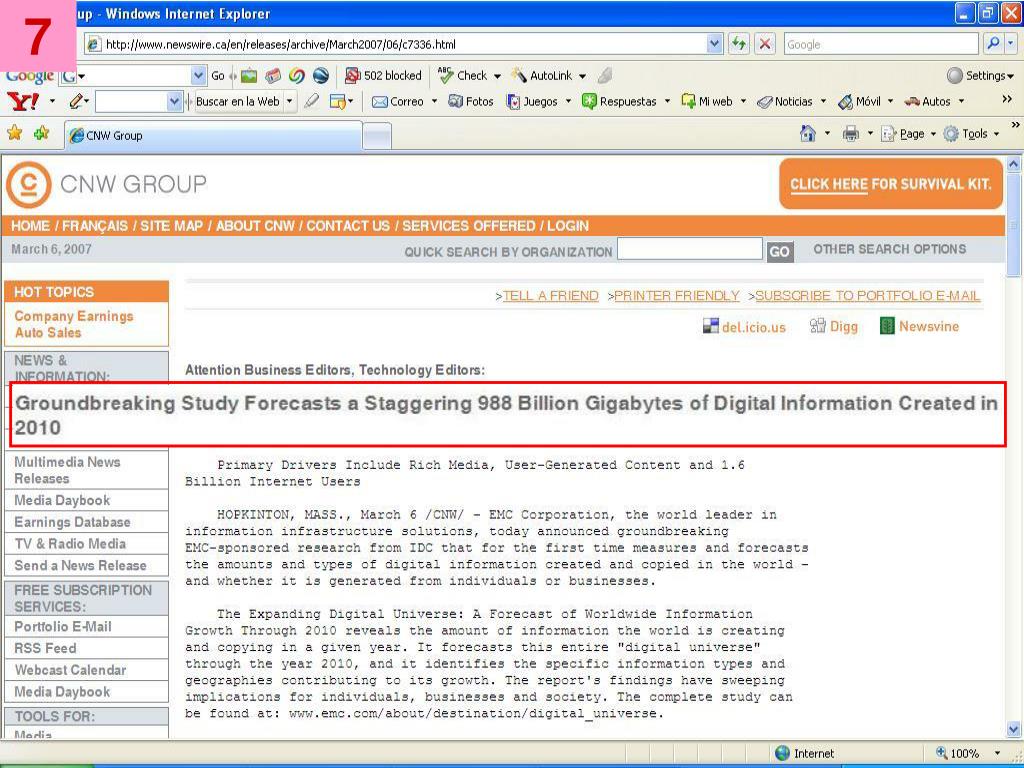Viewport: 1024px width, 768px height.
Task: Open the Juegos toolbar button
Action: click(532, 101)
